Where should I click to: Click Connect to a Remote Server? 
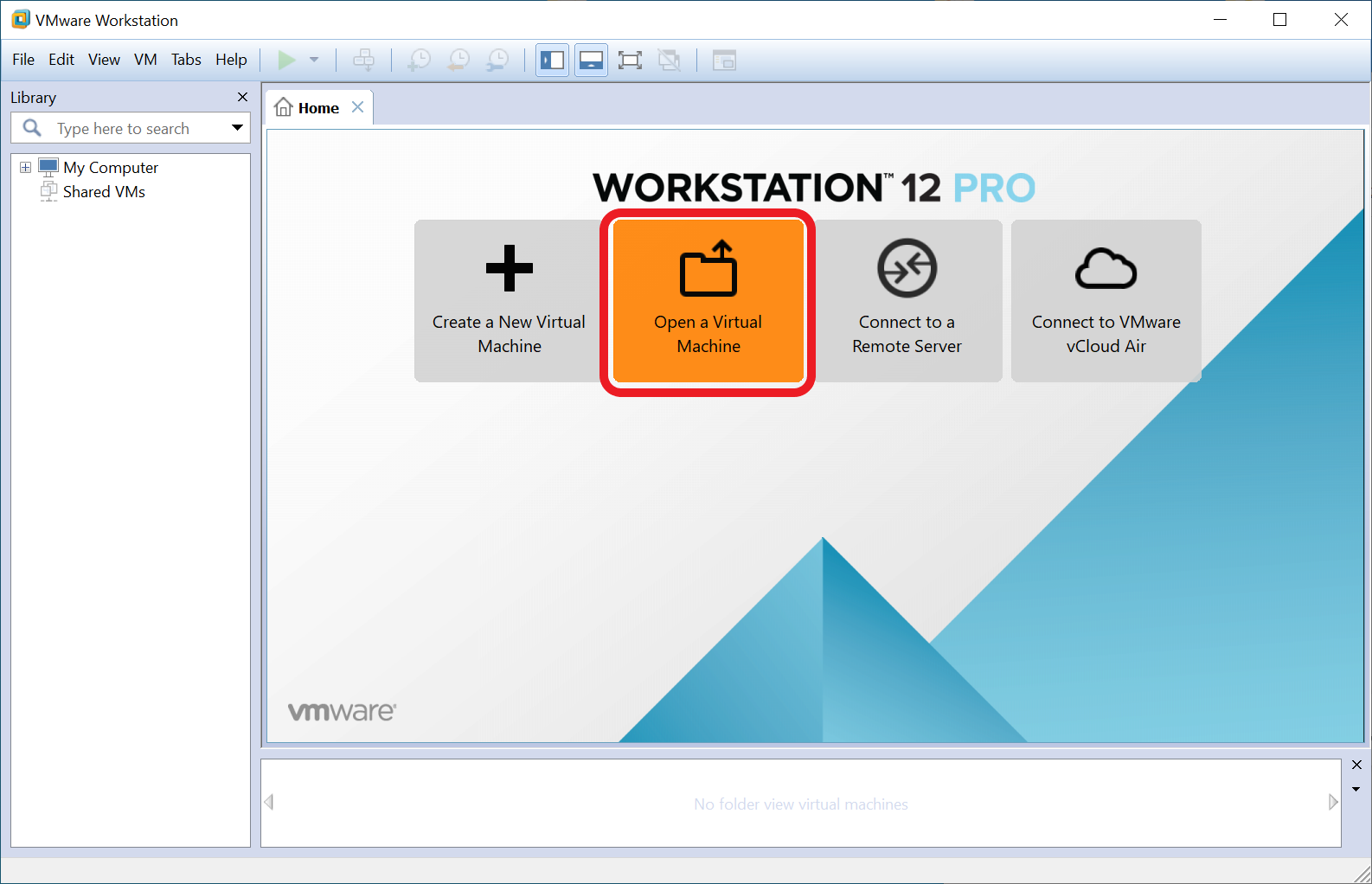point(907,300)
